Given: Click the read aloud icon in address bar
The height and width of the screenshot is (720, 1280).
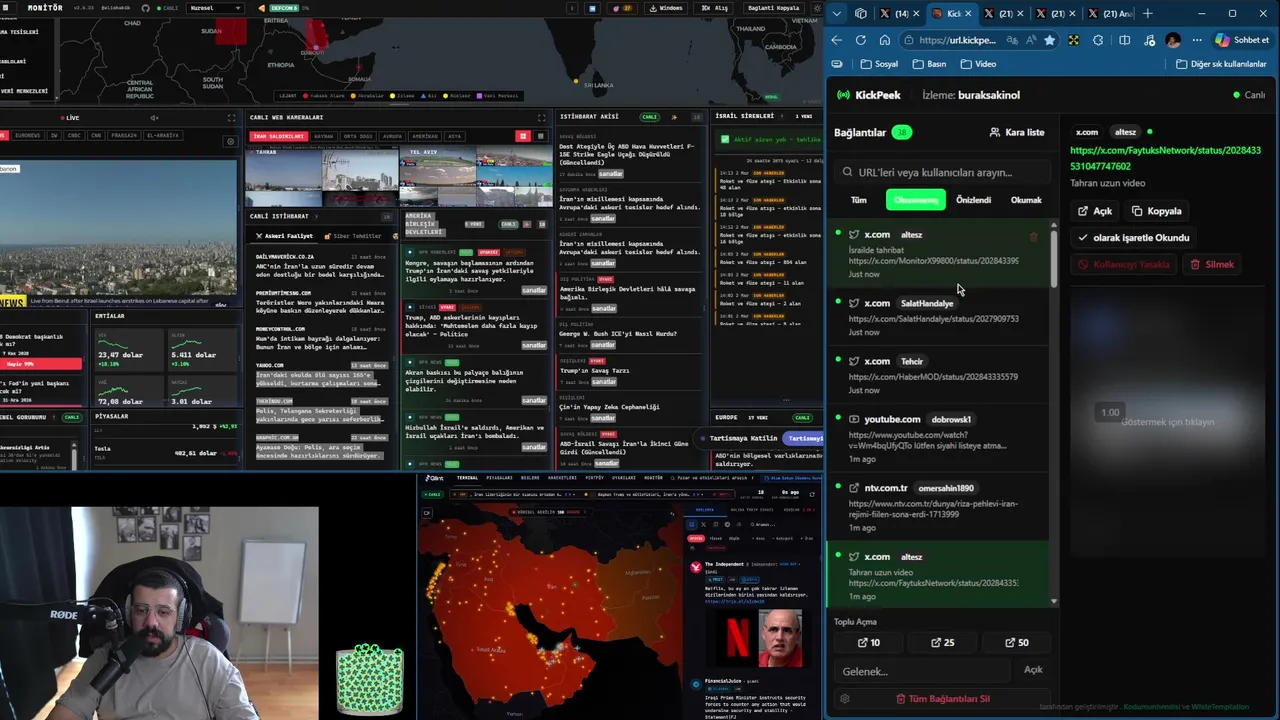Looking at the screenshot, I should click(x=1030, y=40).
